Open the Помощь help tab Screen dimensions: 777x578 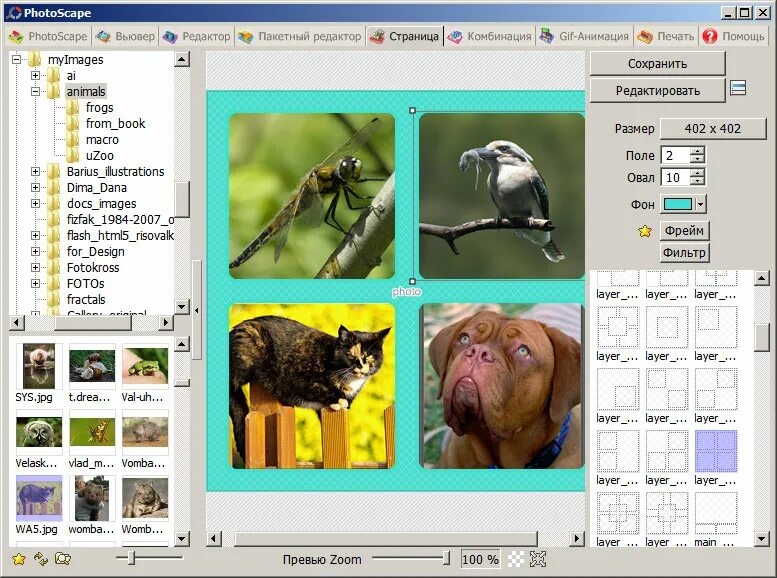[733, 36]
